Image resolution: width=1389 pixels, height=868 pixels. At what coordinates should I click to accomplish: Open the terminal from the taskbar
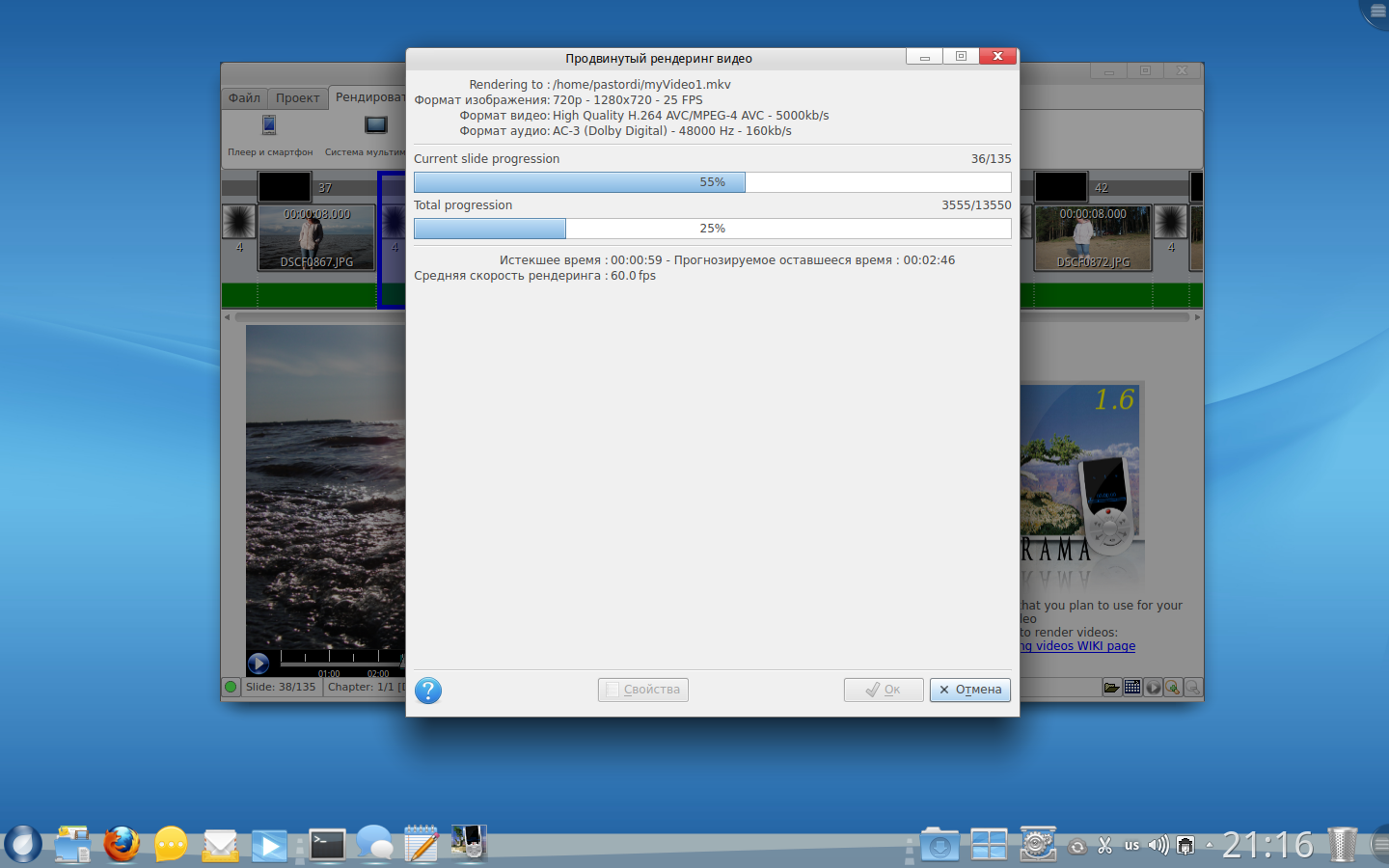coord(327,846)
